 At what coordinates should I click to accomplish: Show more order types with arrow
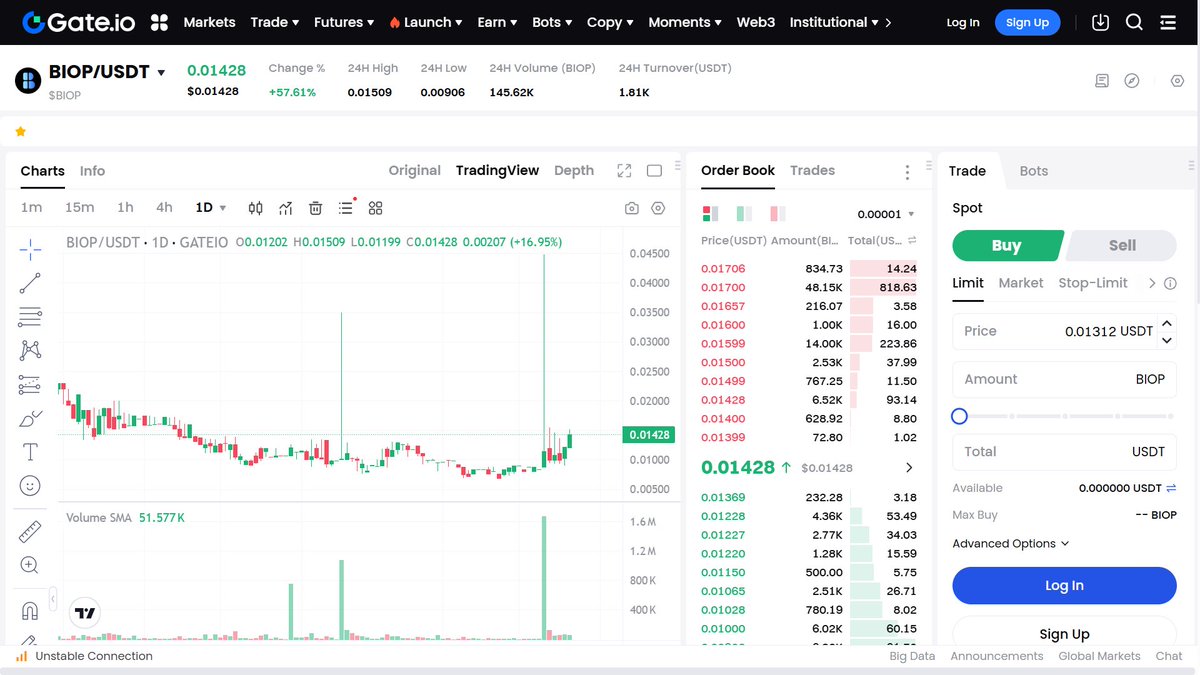[x=1152, y=283]
